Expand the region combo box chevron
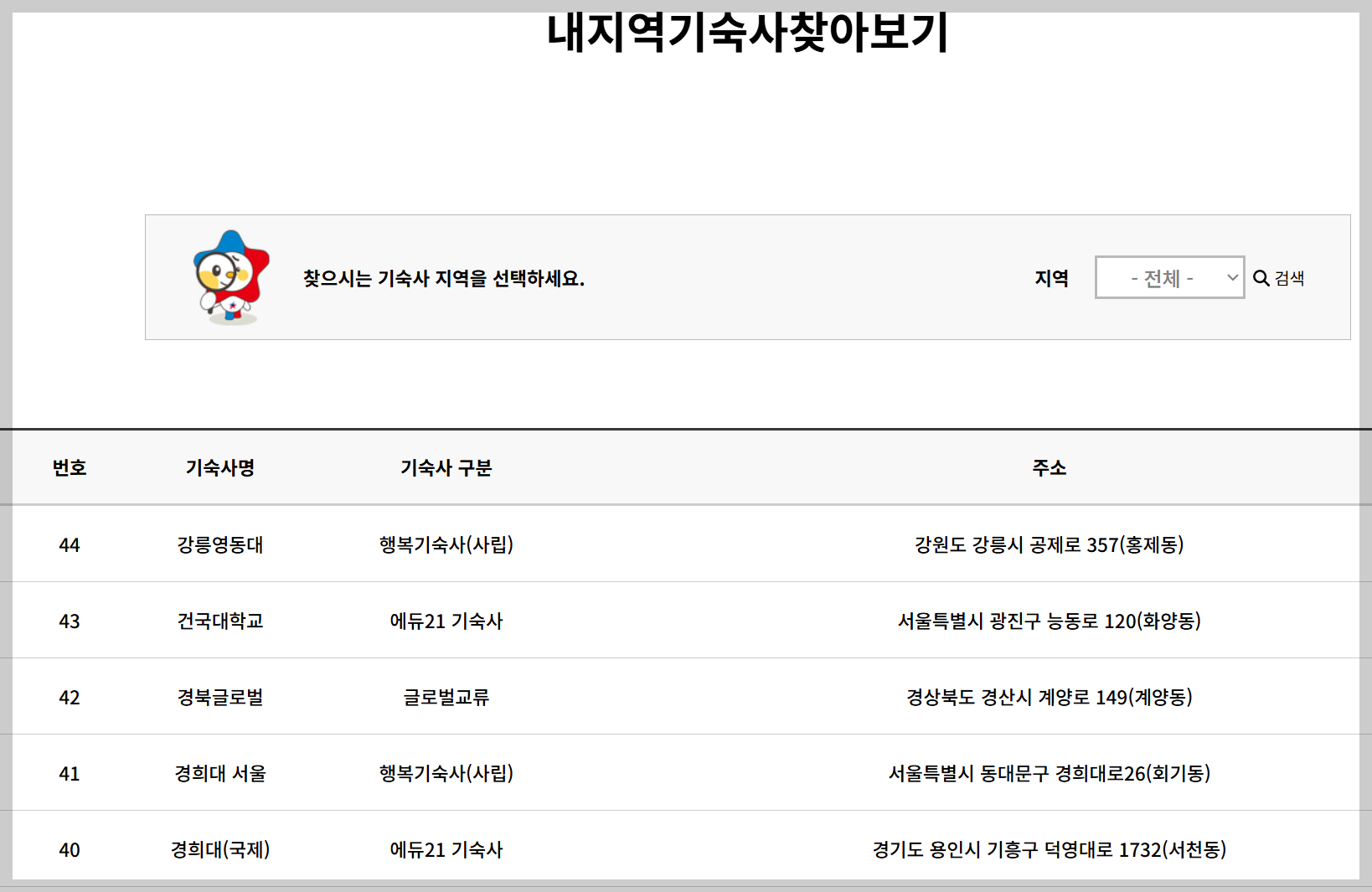The width and height of the screenshot is (1372, 892). point(1231,277)
